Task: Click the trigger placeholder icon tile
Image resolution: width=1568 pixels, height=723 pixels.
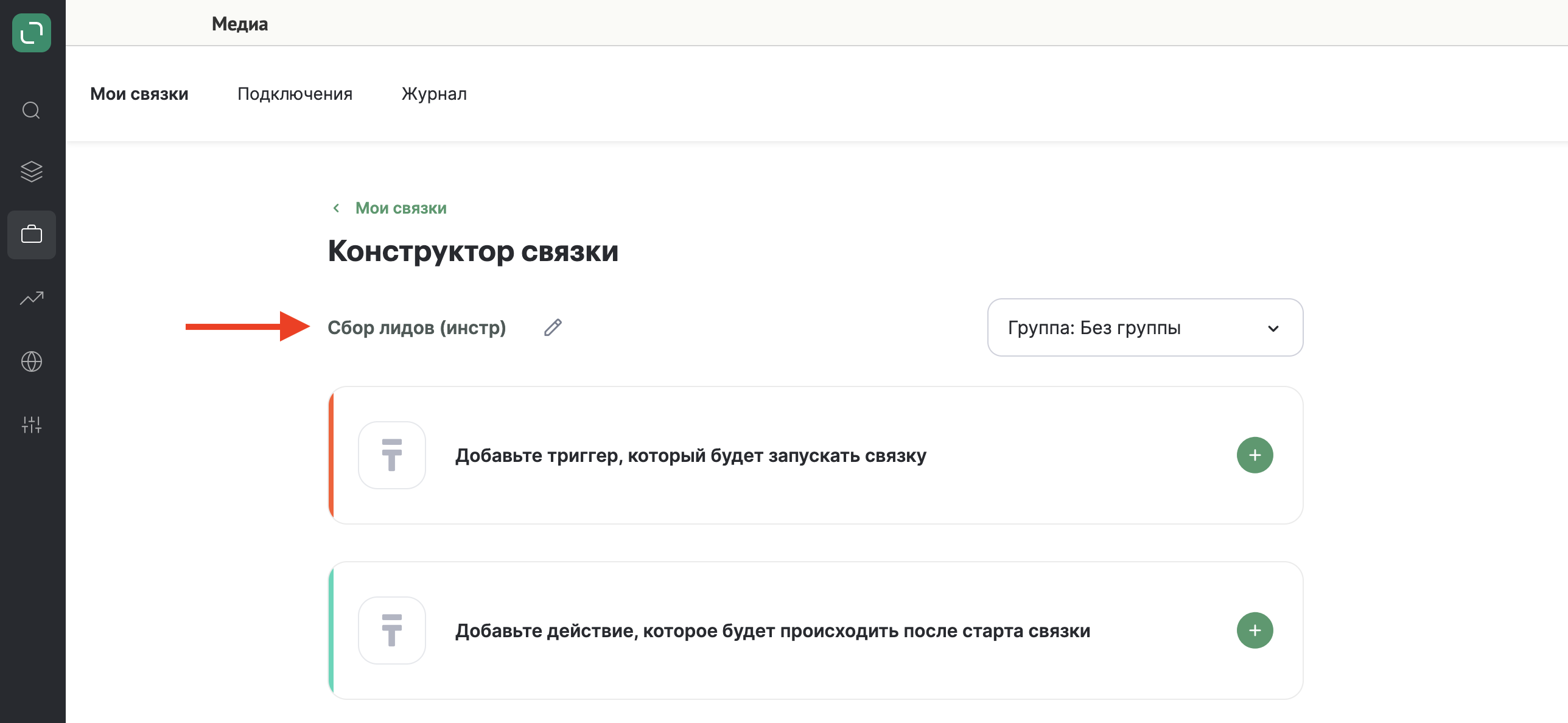Action: click(x=392, y=455)
